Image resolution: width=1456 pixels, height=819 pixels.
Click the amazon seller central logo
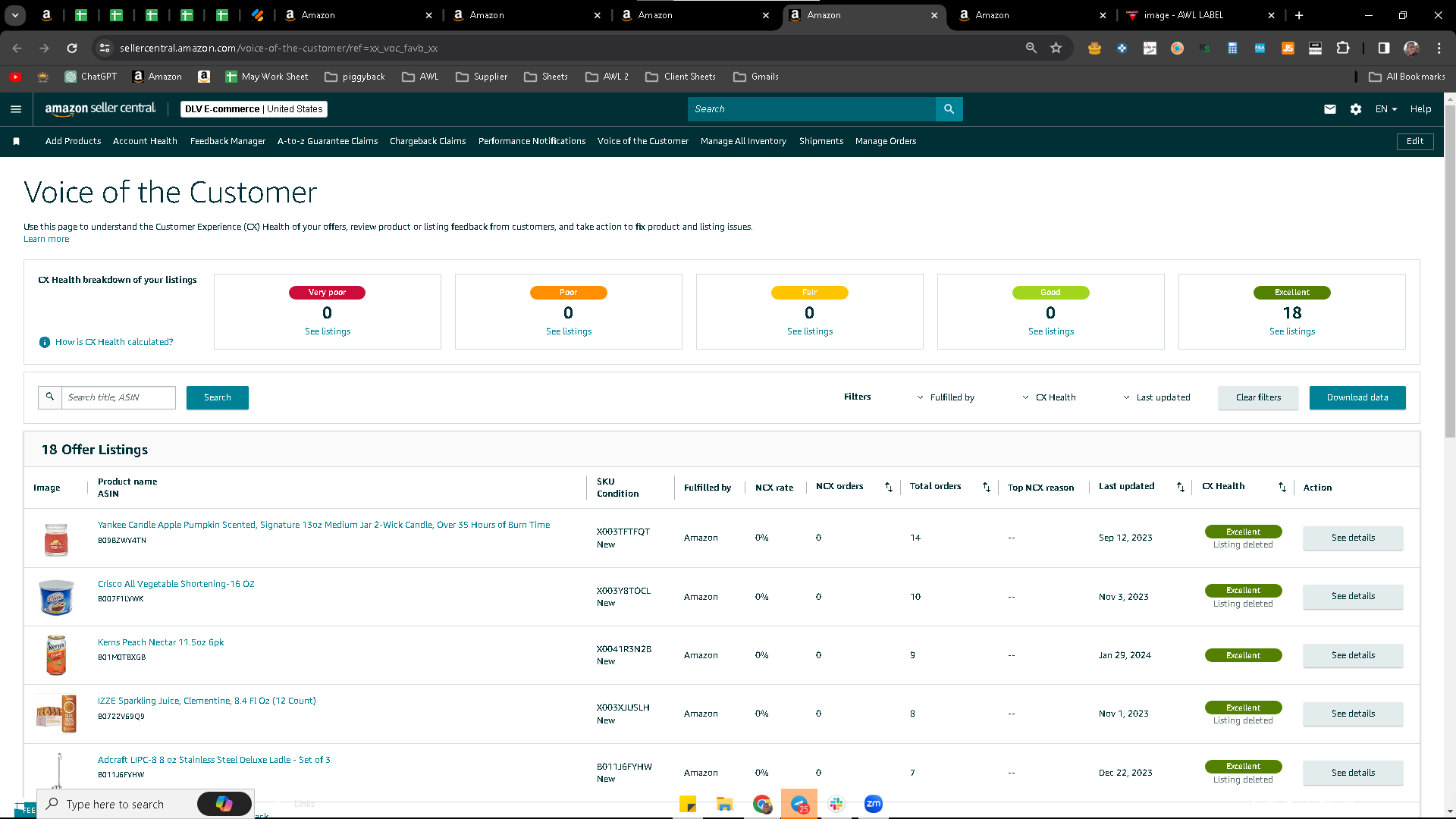pos(100,109)
